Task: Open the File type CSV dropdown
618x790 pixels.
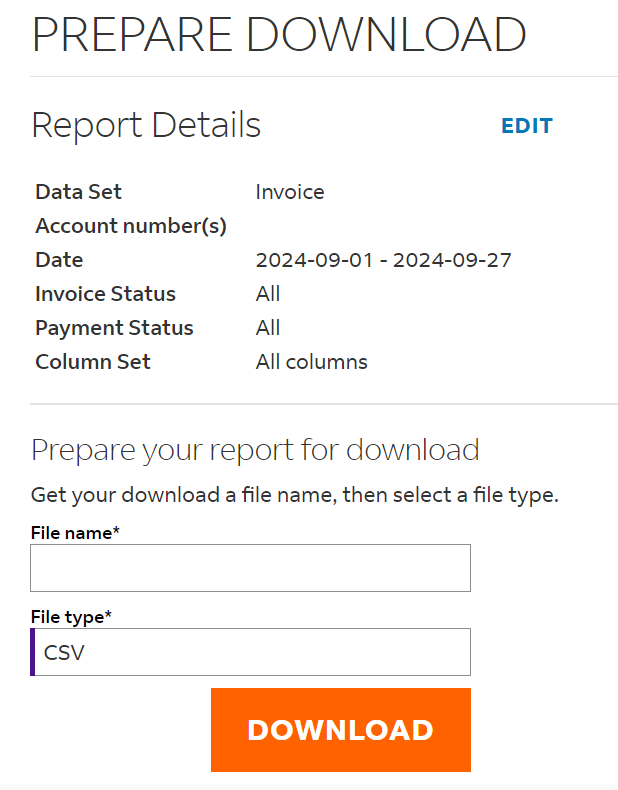Action: tap(250, 652)
